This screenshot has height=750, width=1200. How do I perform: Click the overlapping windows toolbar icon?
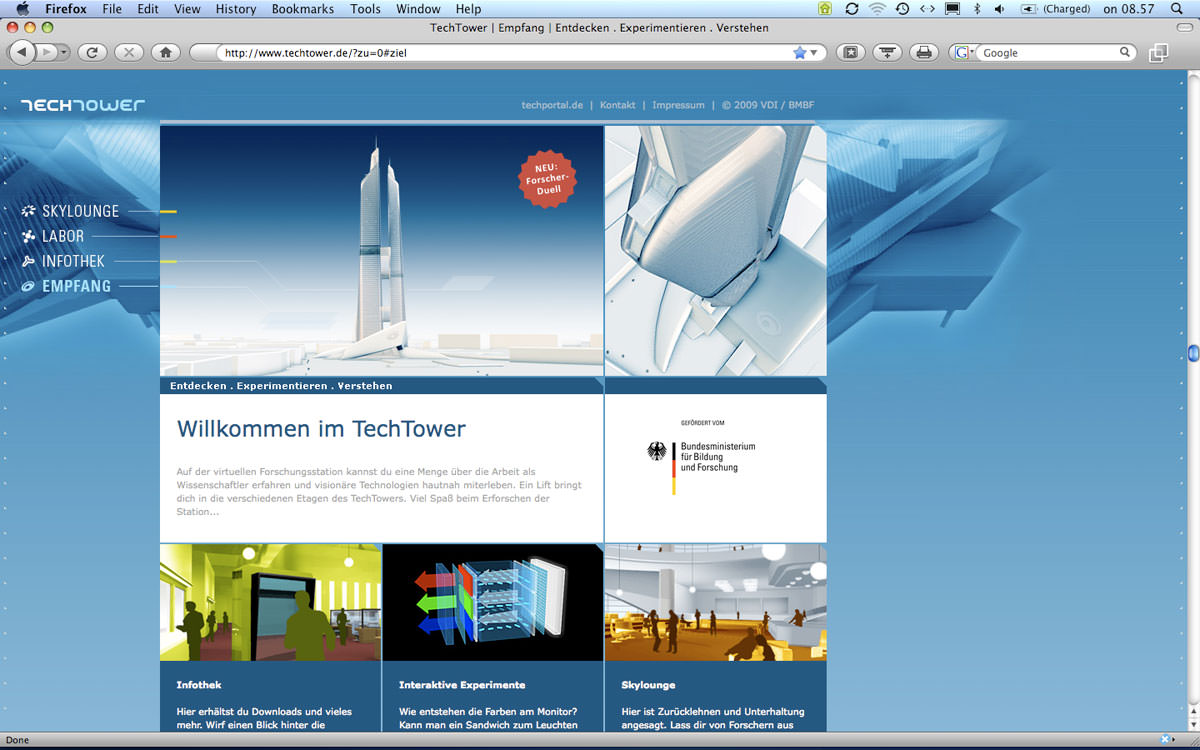[1159, 53]
